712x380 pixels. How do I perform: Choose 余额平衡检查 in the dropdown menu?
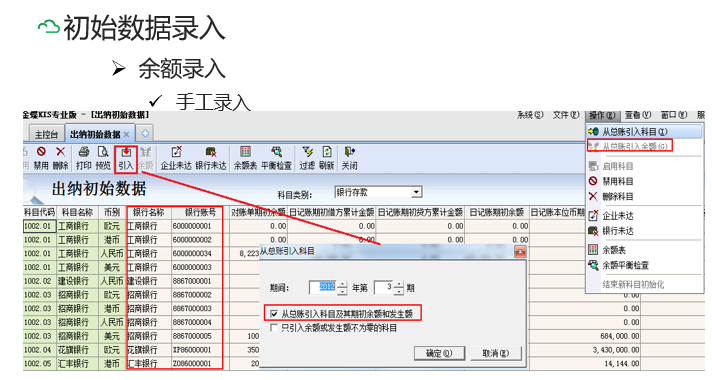(644, 265)
